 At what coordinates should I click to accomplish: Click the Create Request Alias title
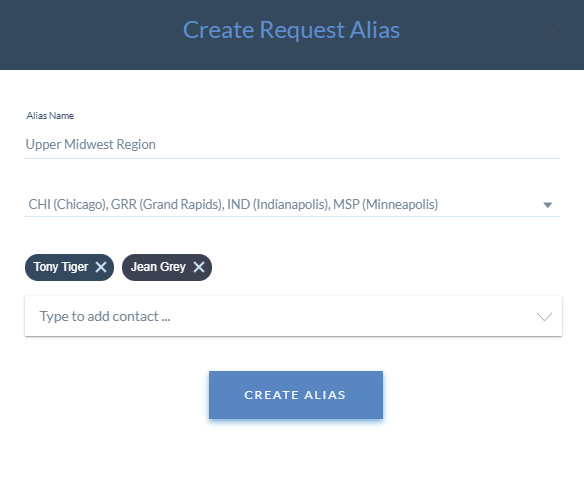(291, 30)
